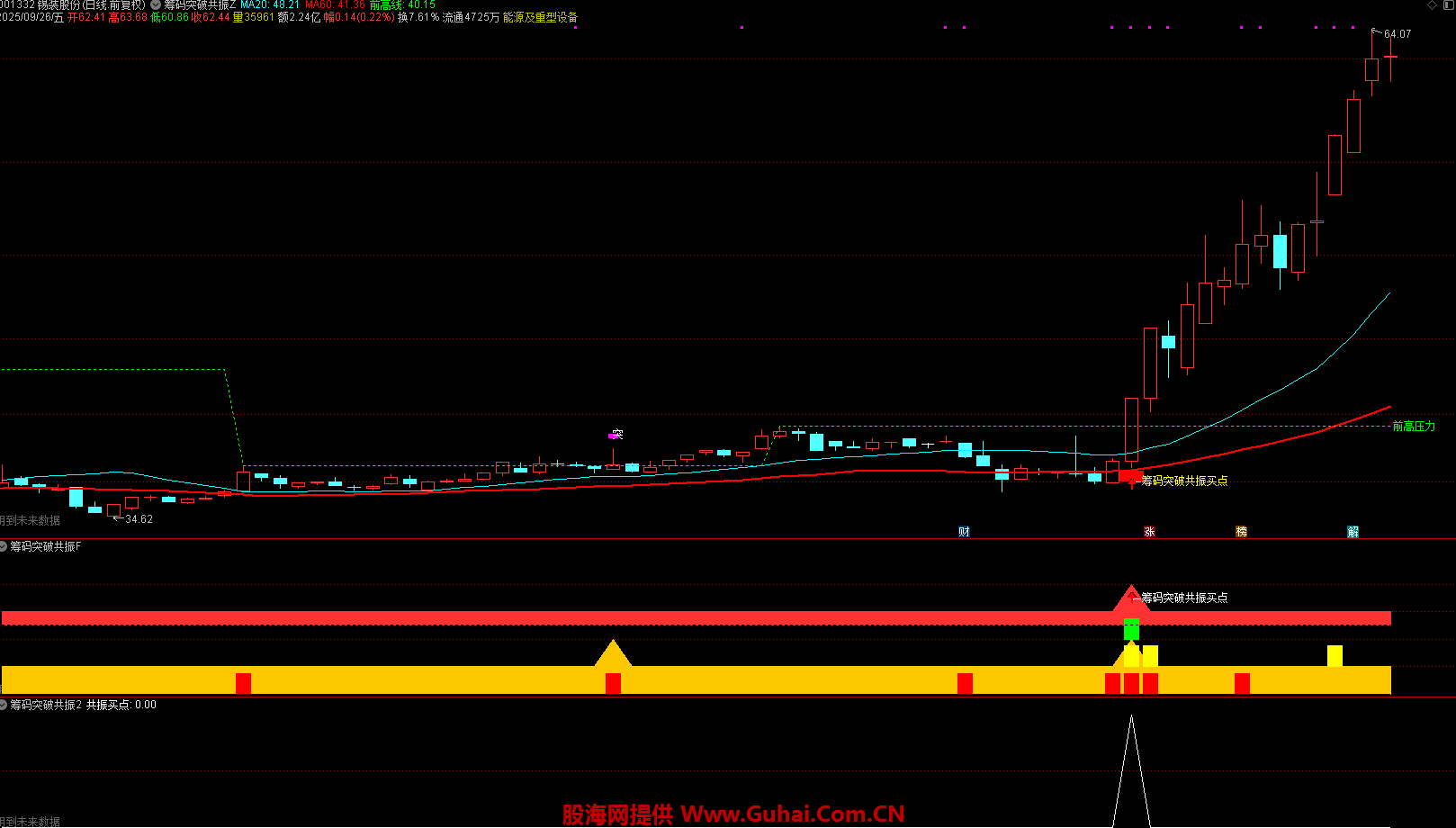Expand the 筹码突破共振2 indicator dropdown
Image resolution: width=1456 pixels, height=828 pixels.
[x=4, y=705]
